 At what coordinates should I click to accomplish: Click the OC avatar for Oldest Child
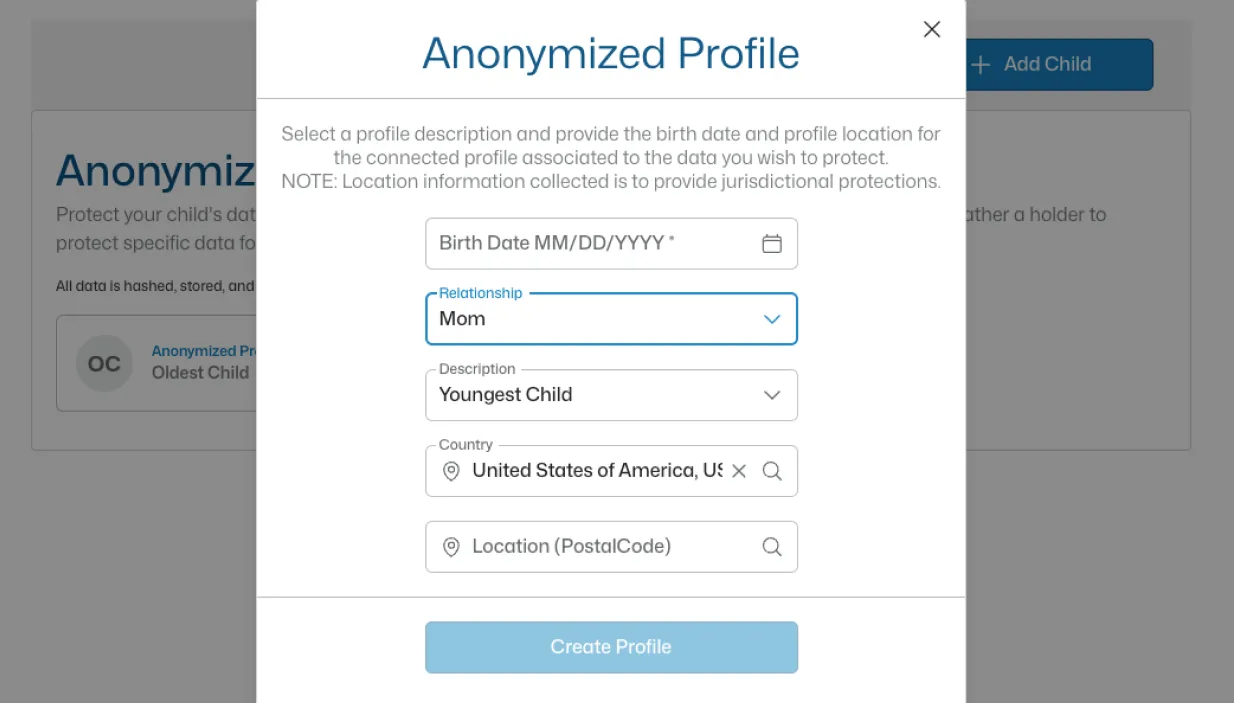[x=104, y=363]
